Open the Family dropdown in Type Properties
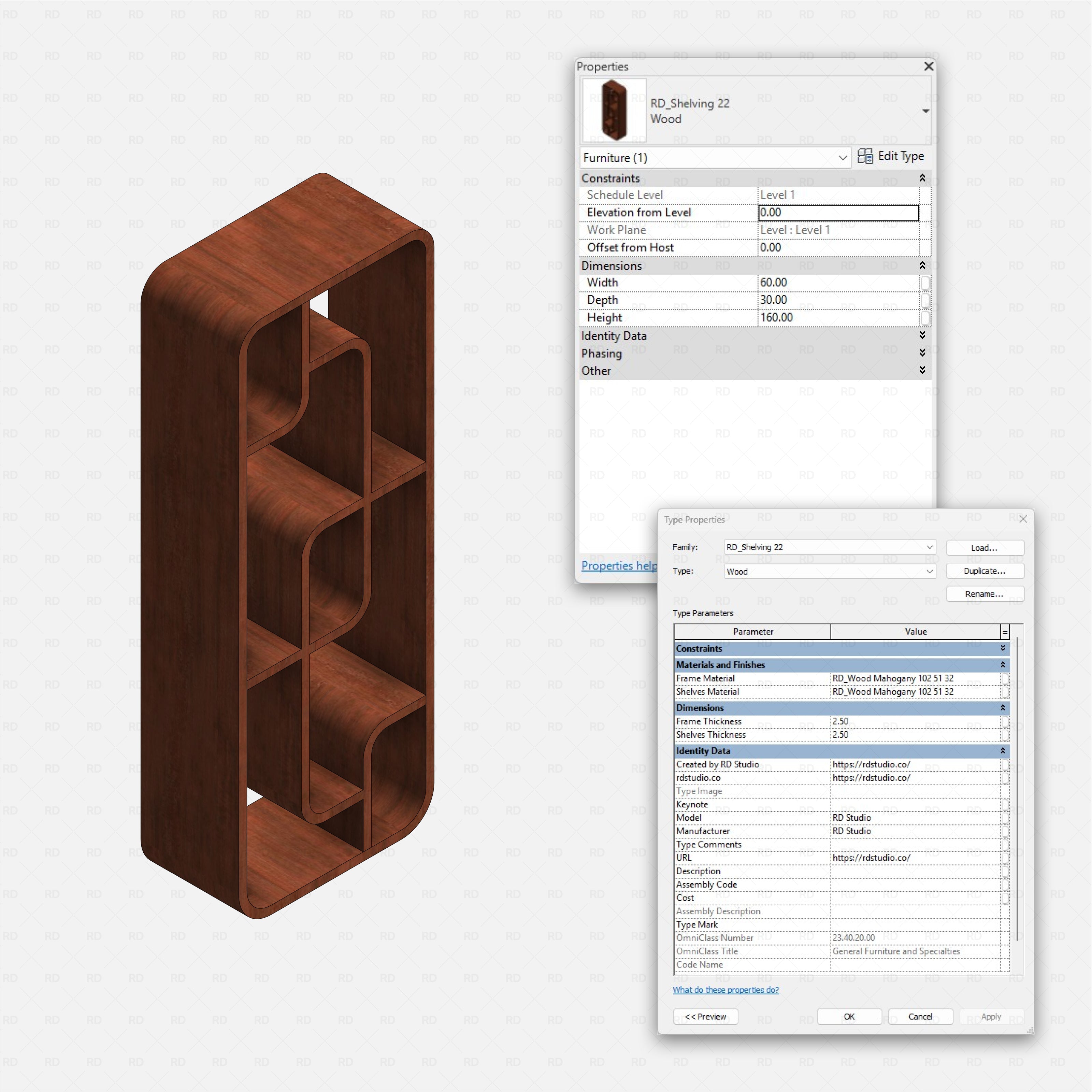The image size is (1092, 1092). point(830,547)
